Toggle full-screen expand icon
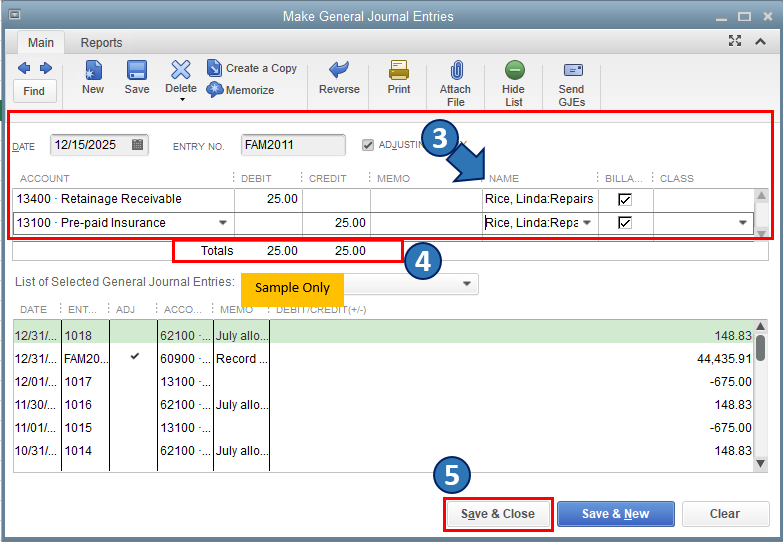The height and width of the screenshot is (542, 783). pyautogui.click(x=735, y=41)
